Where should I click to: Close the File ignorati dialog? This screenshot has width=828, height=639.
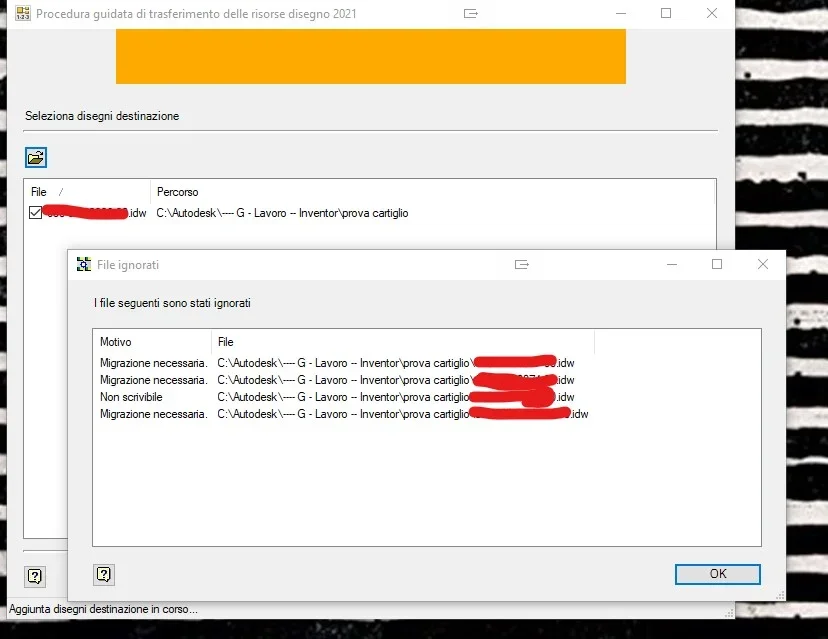click(x=763, y=264)
